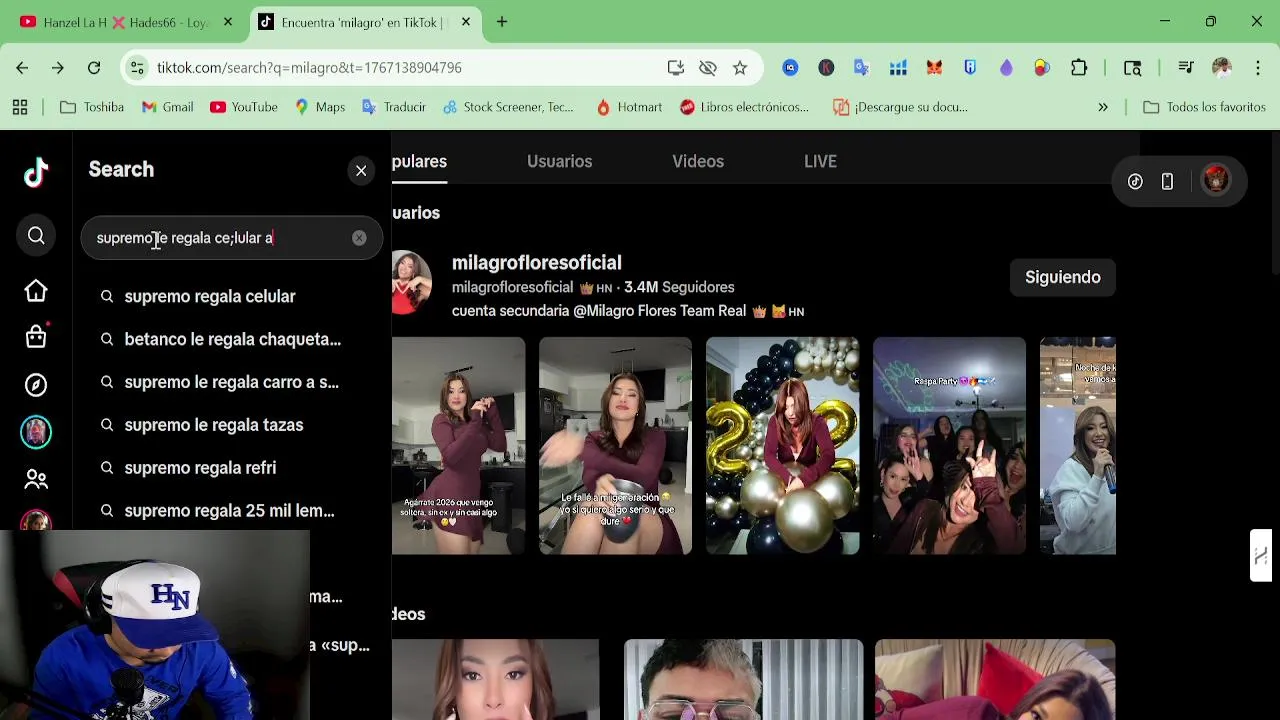1280x720 pixels.
Task: Reload the current page
Action: coord(94,68)
